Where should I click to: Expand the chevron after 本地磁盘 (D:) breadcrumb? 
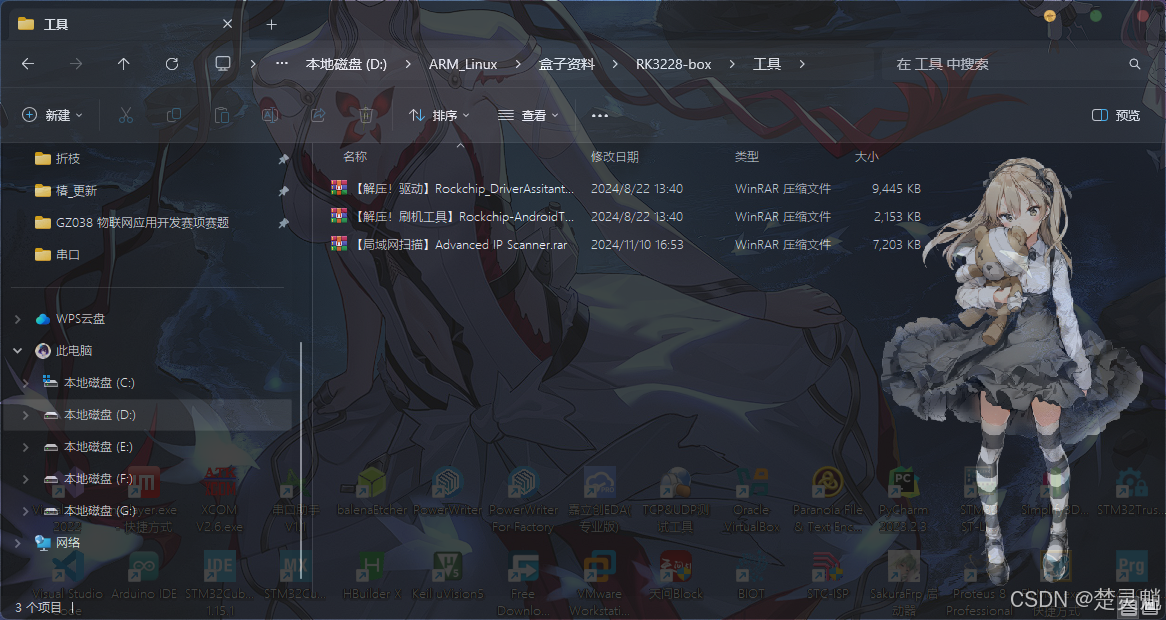click(x=408, y=64)
